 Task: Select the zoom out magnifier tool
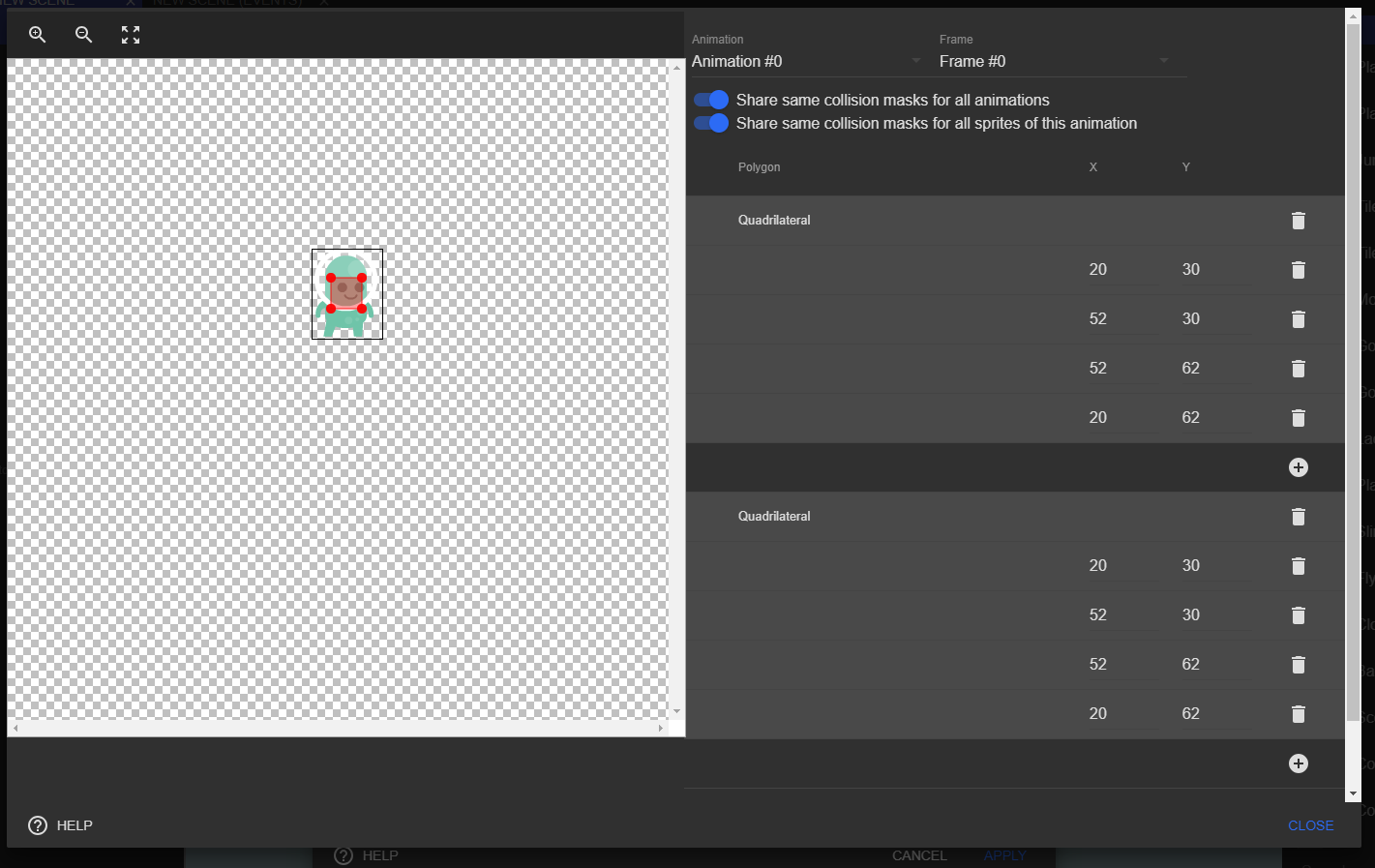[x=83, y=34]
